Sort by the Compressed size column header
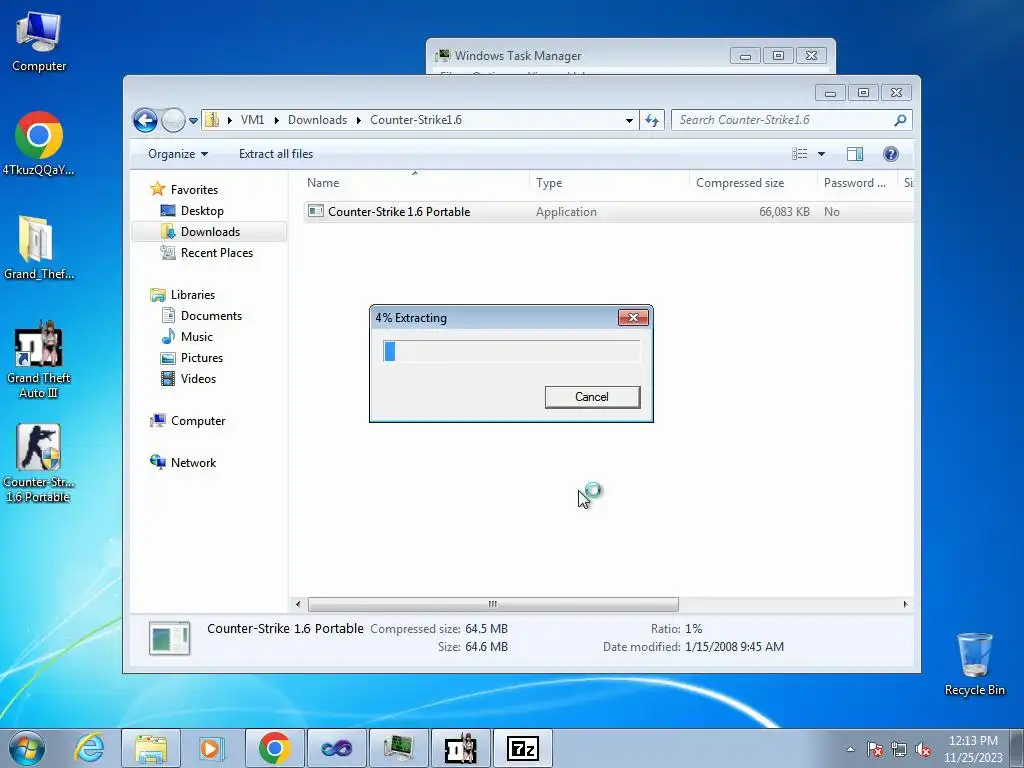Image resolution: width=1024 pixels, height=768 pixels. 753,184
